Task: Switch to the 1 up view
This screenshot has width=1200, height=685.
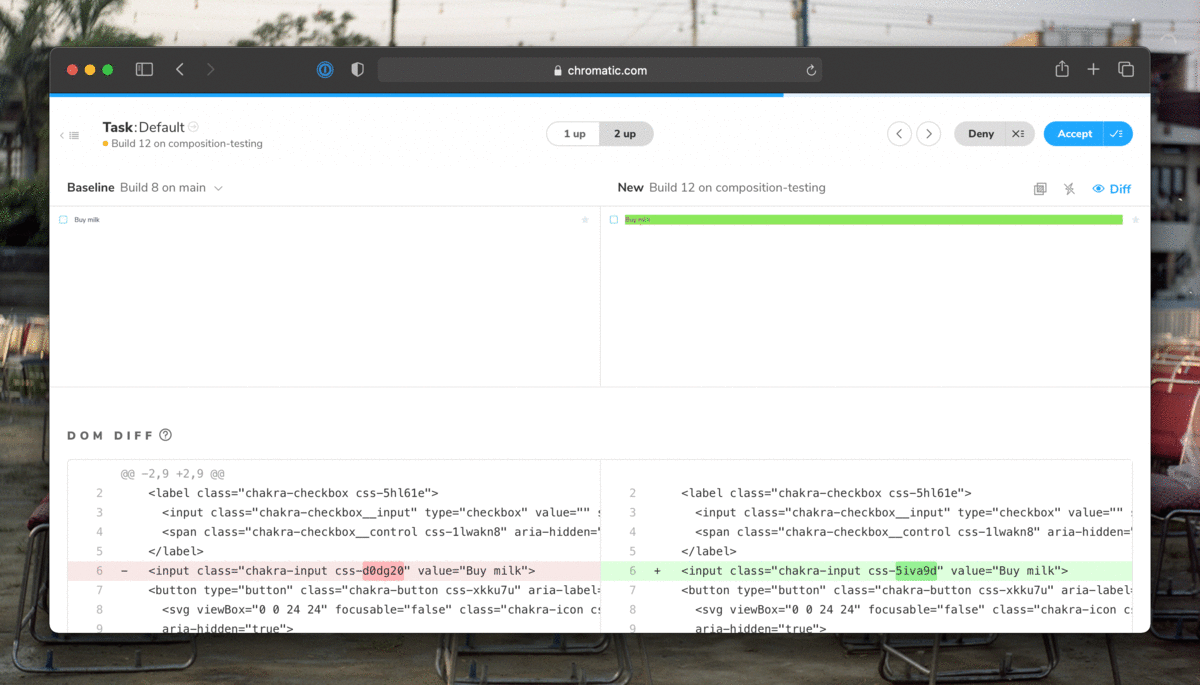Action: tap(573, 134)
